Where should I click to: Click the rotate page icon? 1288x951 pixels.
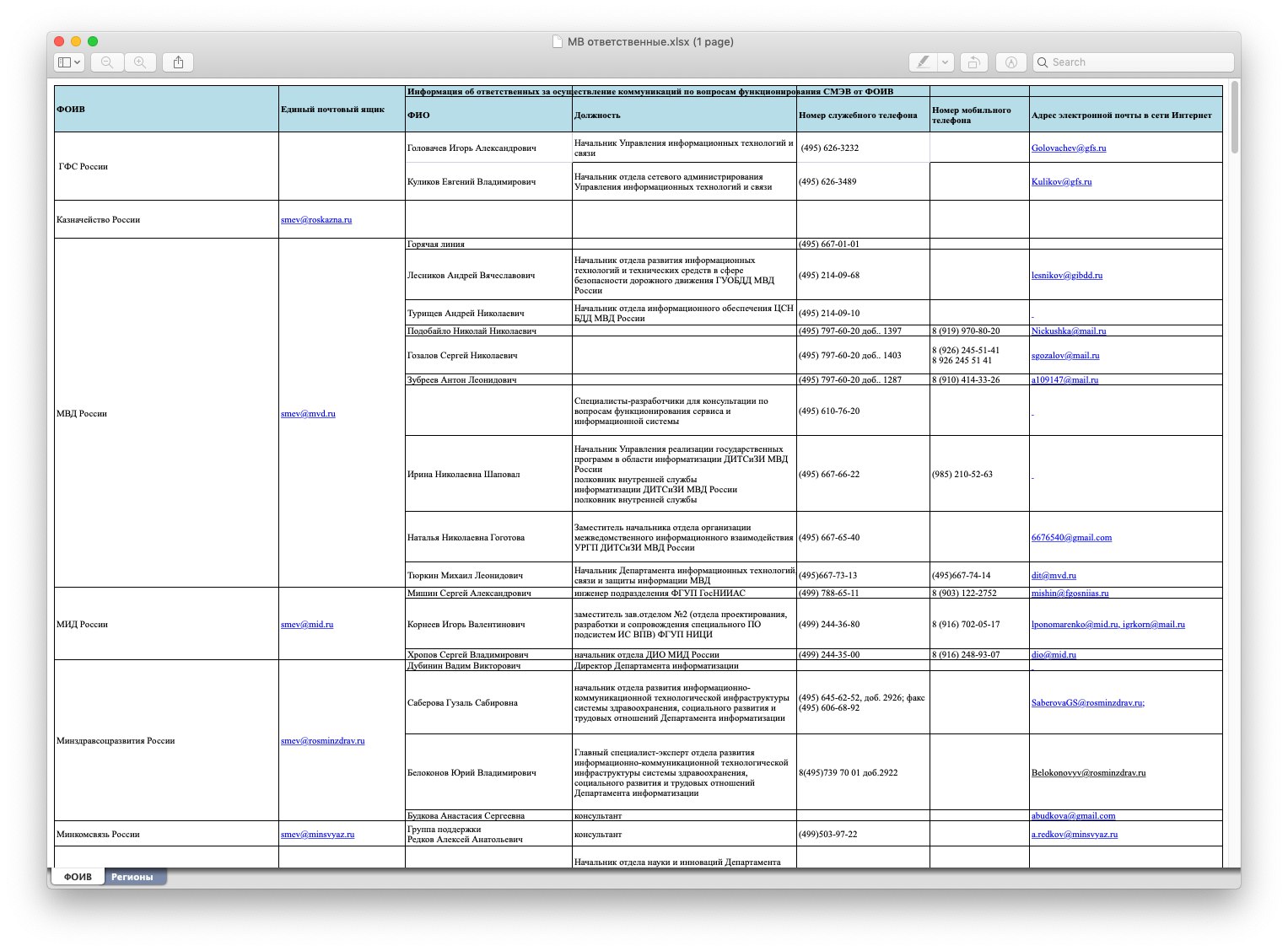pos(973,62)
